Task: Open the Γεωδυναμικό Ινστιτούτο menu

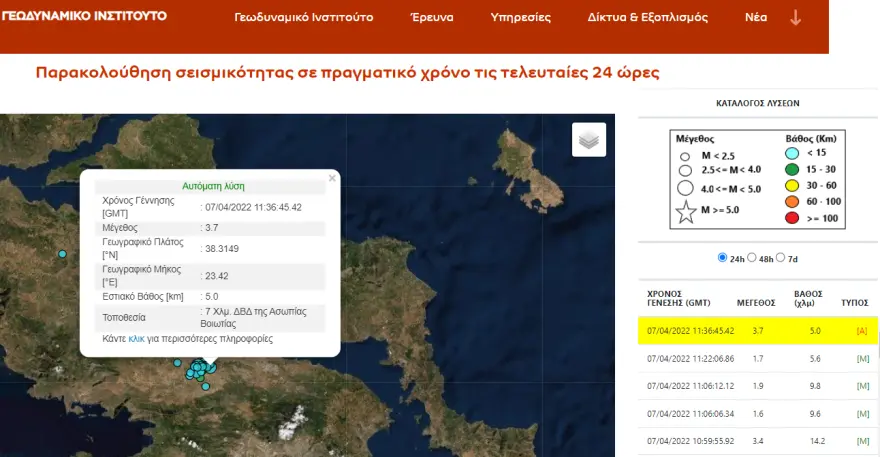Action: point(303,18)
